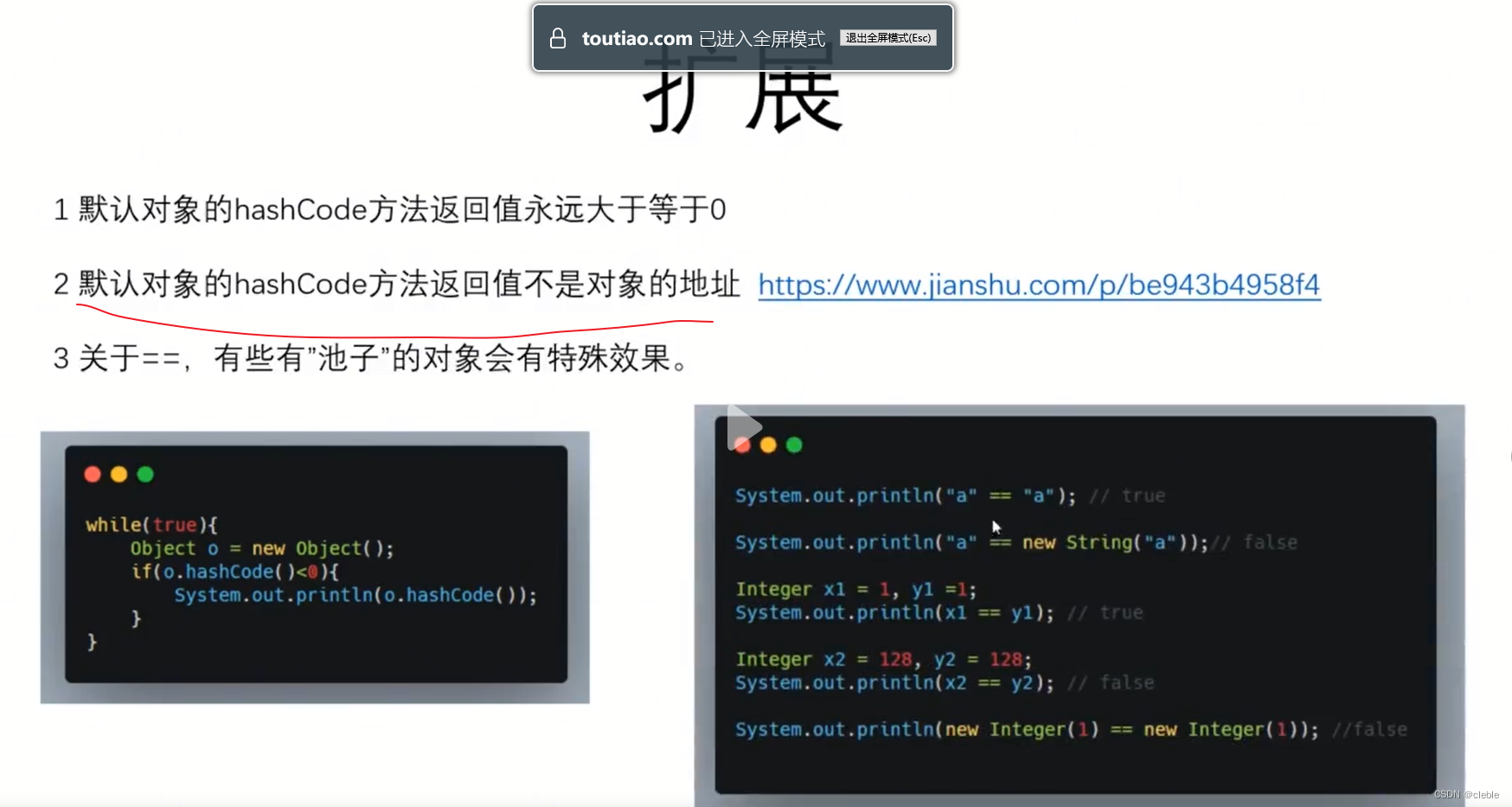Viewport: 1512px width, 807px height.
Task: Click point 2 text about hashCode not address
Action: click(396, 284)
